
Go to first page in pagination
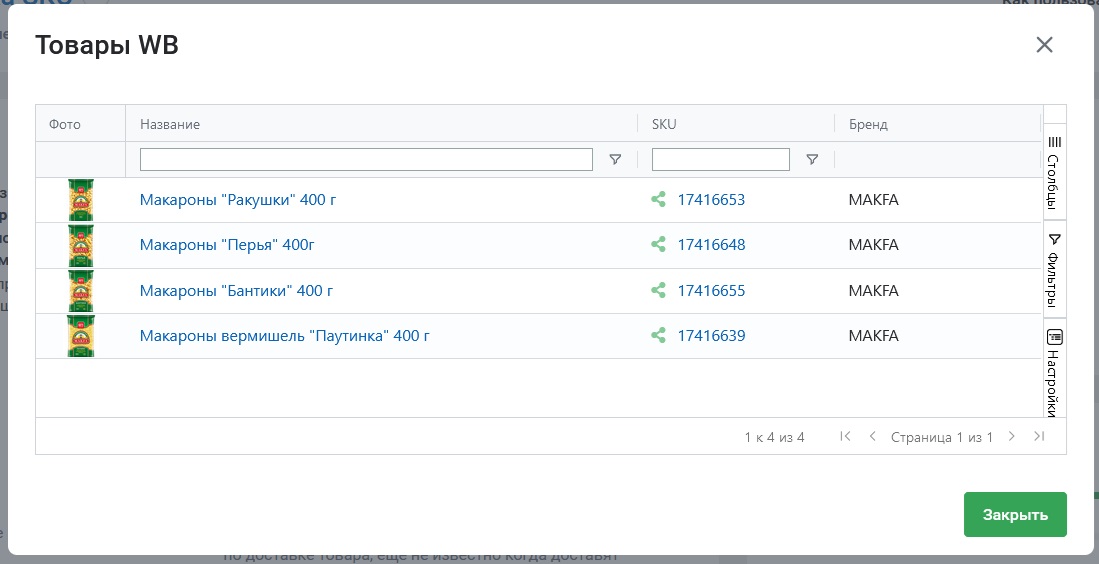pyautogui.click(x=845, y=436)
